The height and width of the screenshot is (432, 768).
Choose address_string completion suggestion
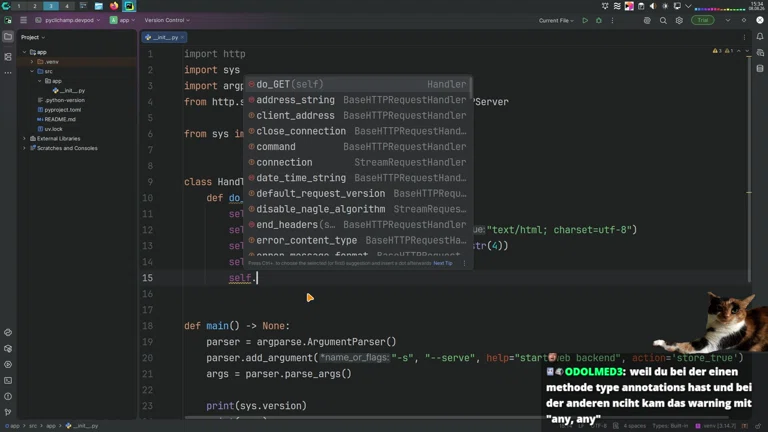point(358,100)
